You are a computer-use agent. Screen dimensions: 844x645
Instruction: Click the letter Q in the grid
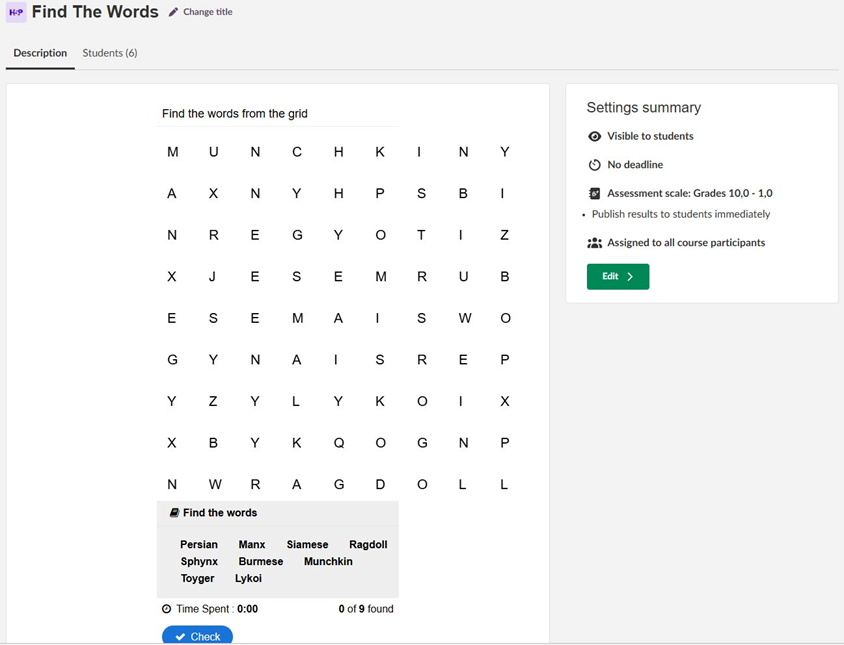[339, 443]
